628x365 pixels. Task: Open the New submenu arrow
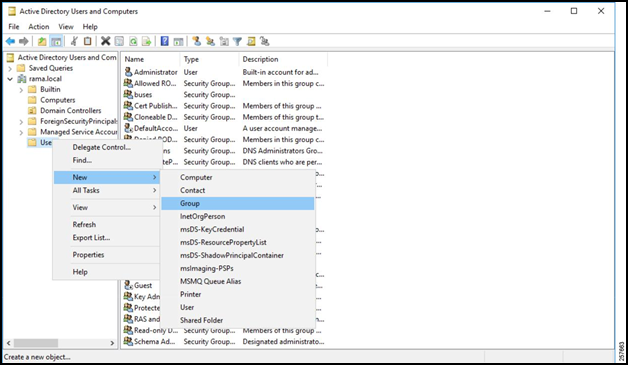point(155,177)
